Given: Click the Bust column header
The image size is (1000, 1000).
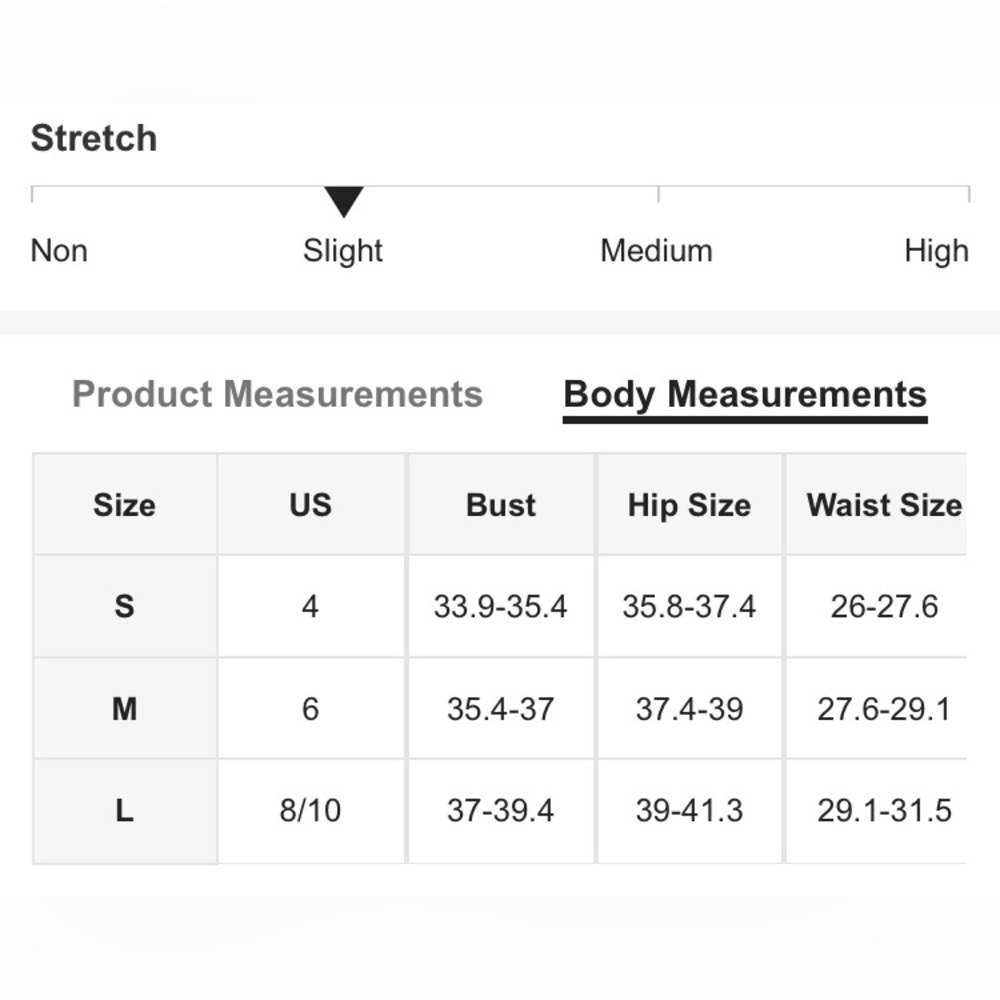Looking at the screenshot, I should (500, 505).
